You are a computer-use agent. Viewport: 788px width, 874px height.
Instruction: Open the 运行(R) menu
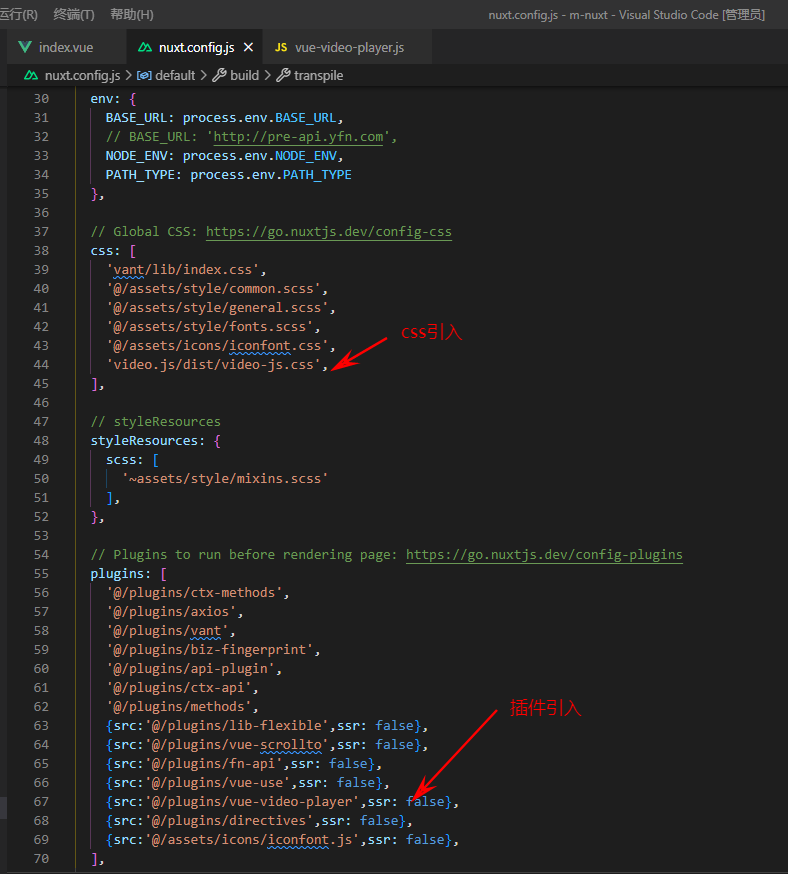coord(18,14)
